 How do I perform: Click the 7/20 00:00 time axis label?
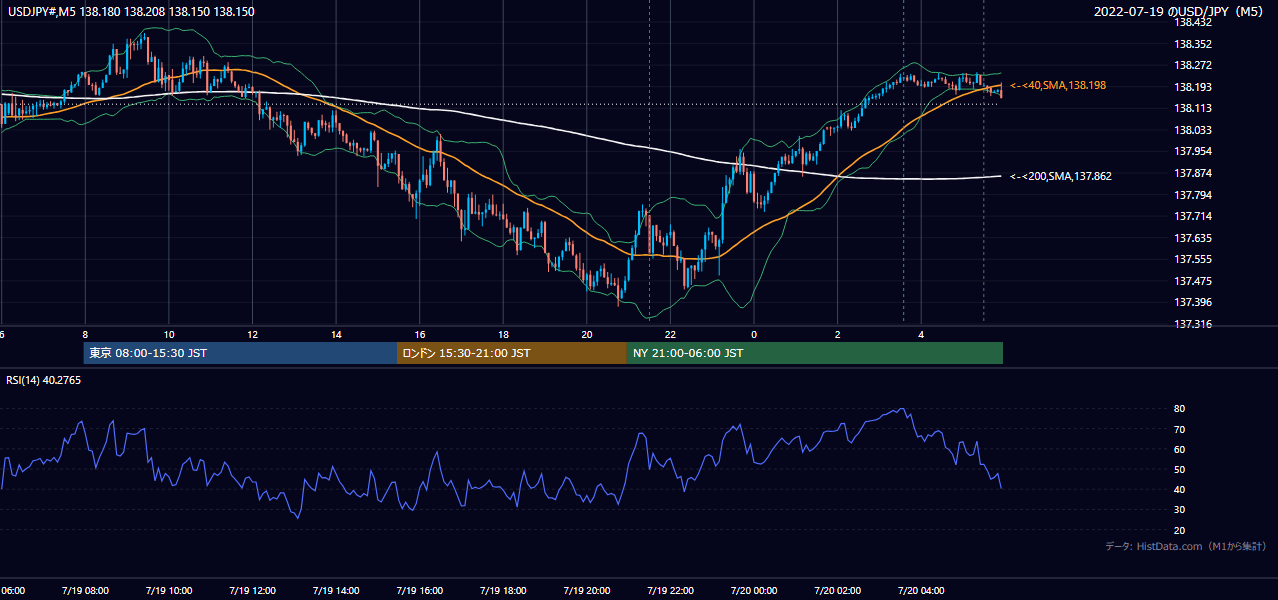click(x=754, y=591)
